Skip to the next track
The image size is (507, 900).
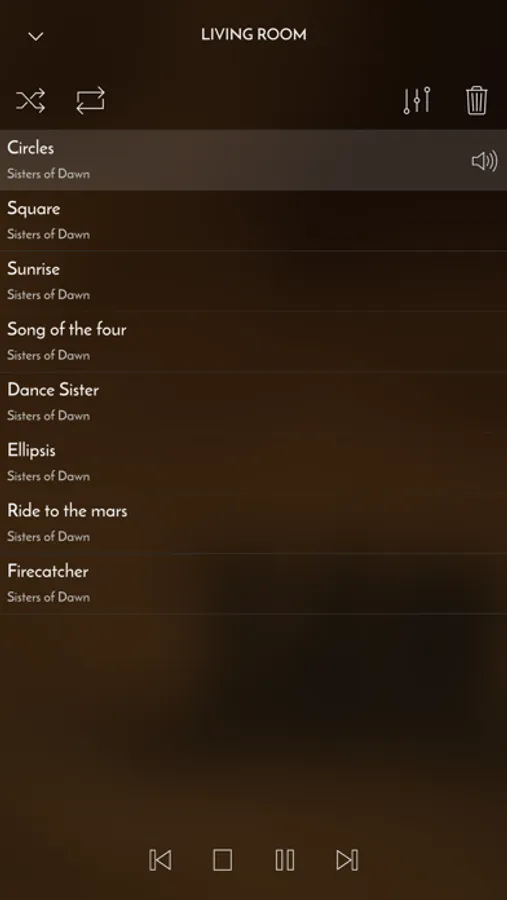[347, 860]
